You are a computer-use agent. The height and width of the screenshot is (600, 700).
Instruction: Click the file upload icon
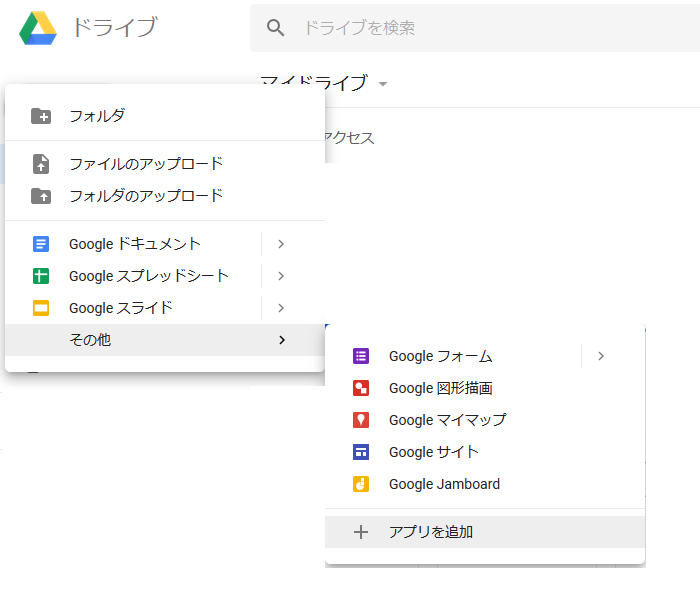click(x=41, y=164)
